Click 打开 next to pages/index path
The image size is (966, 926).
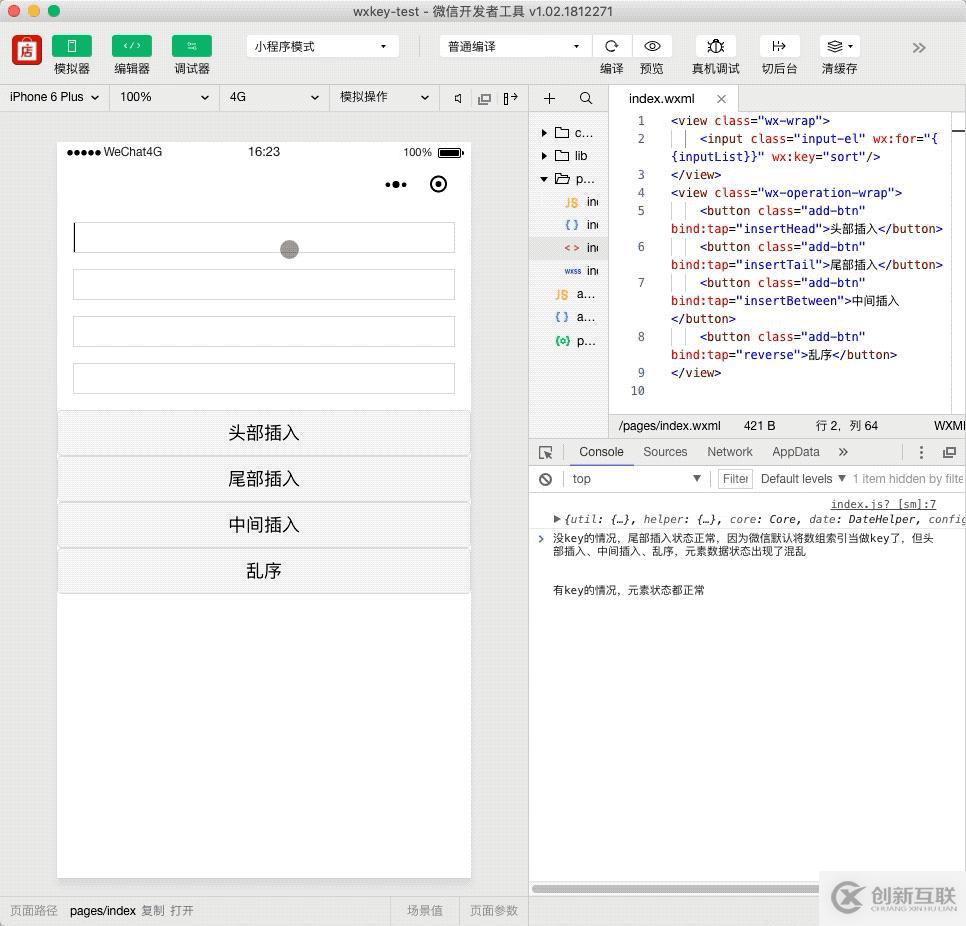[x=182, y=911]
